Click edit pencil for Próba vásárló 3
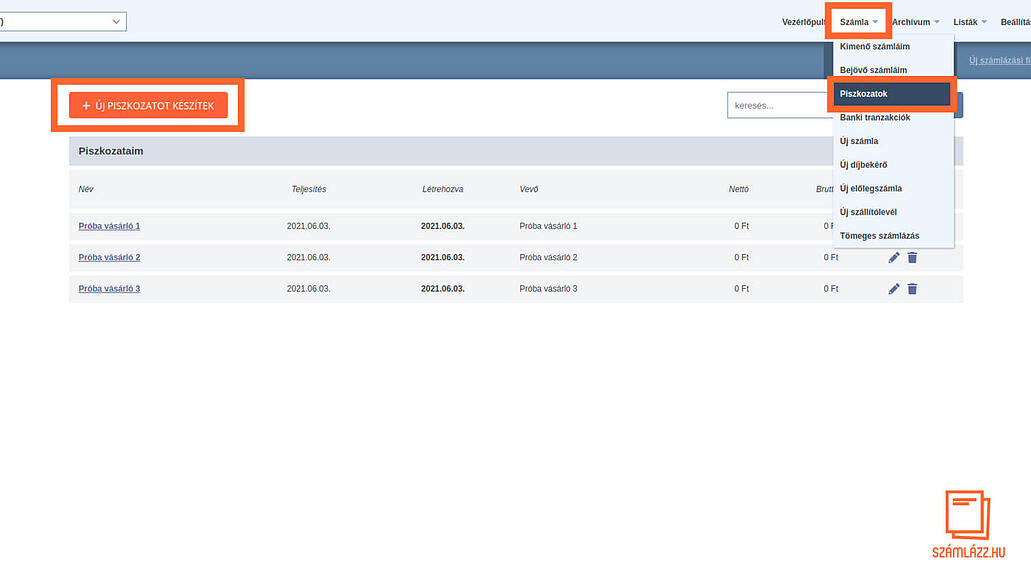Viewport: 1031px width, 588px height. pos(894,289)
